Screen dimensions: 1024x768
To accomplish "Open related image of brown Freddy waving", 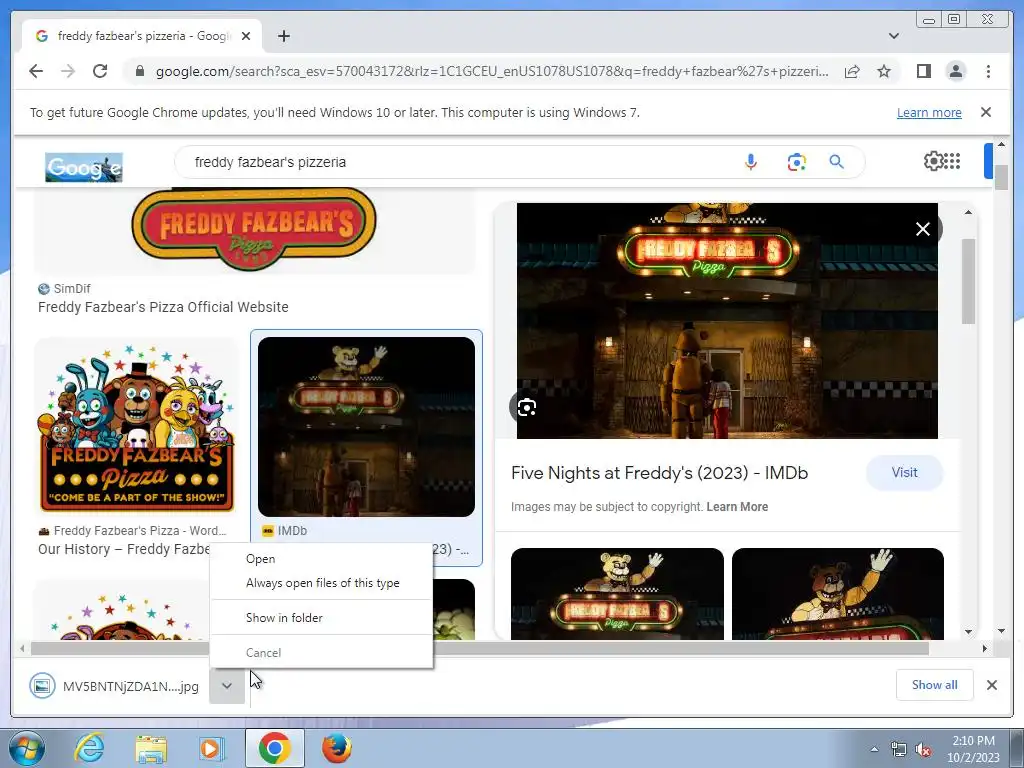I will (837, 594).
